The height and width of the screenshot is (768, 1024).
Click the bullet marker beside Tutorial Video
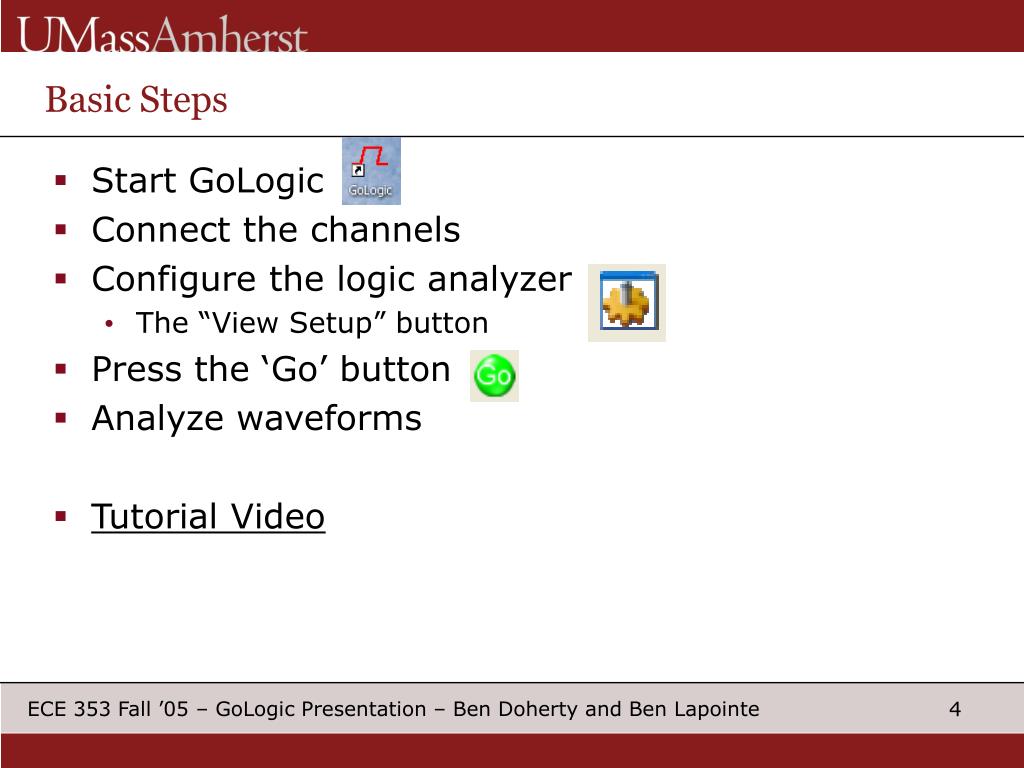[61, 517]
